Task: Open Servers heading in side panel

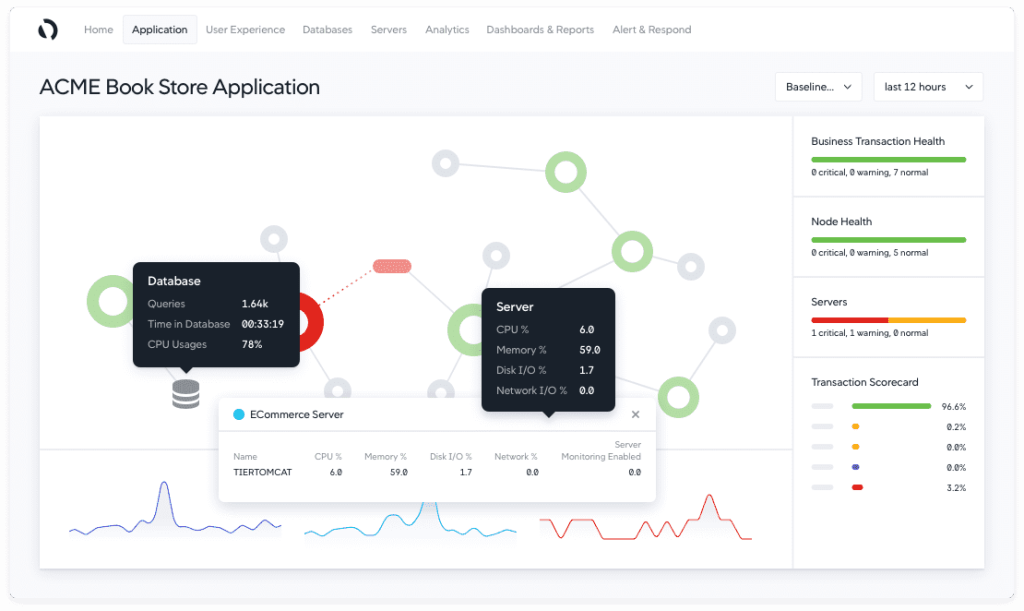Action: click(x=829, y=302)
